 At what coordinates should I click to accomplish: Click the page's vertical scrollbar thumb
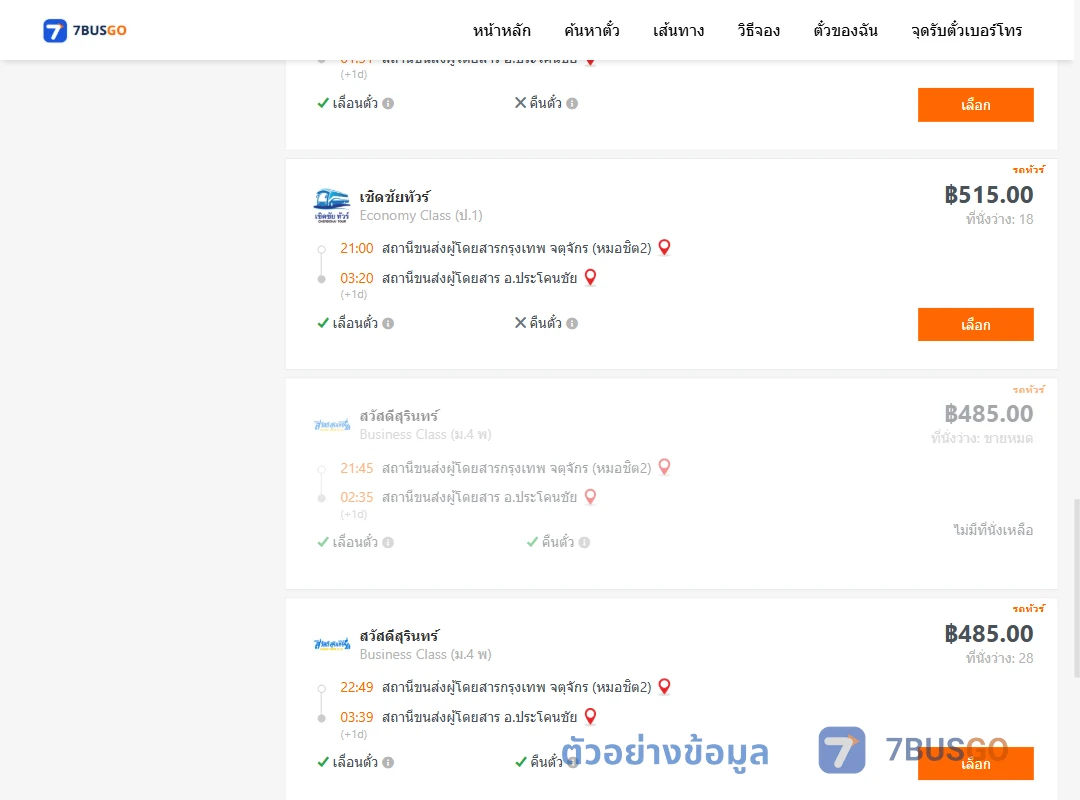(1077, 589)
